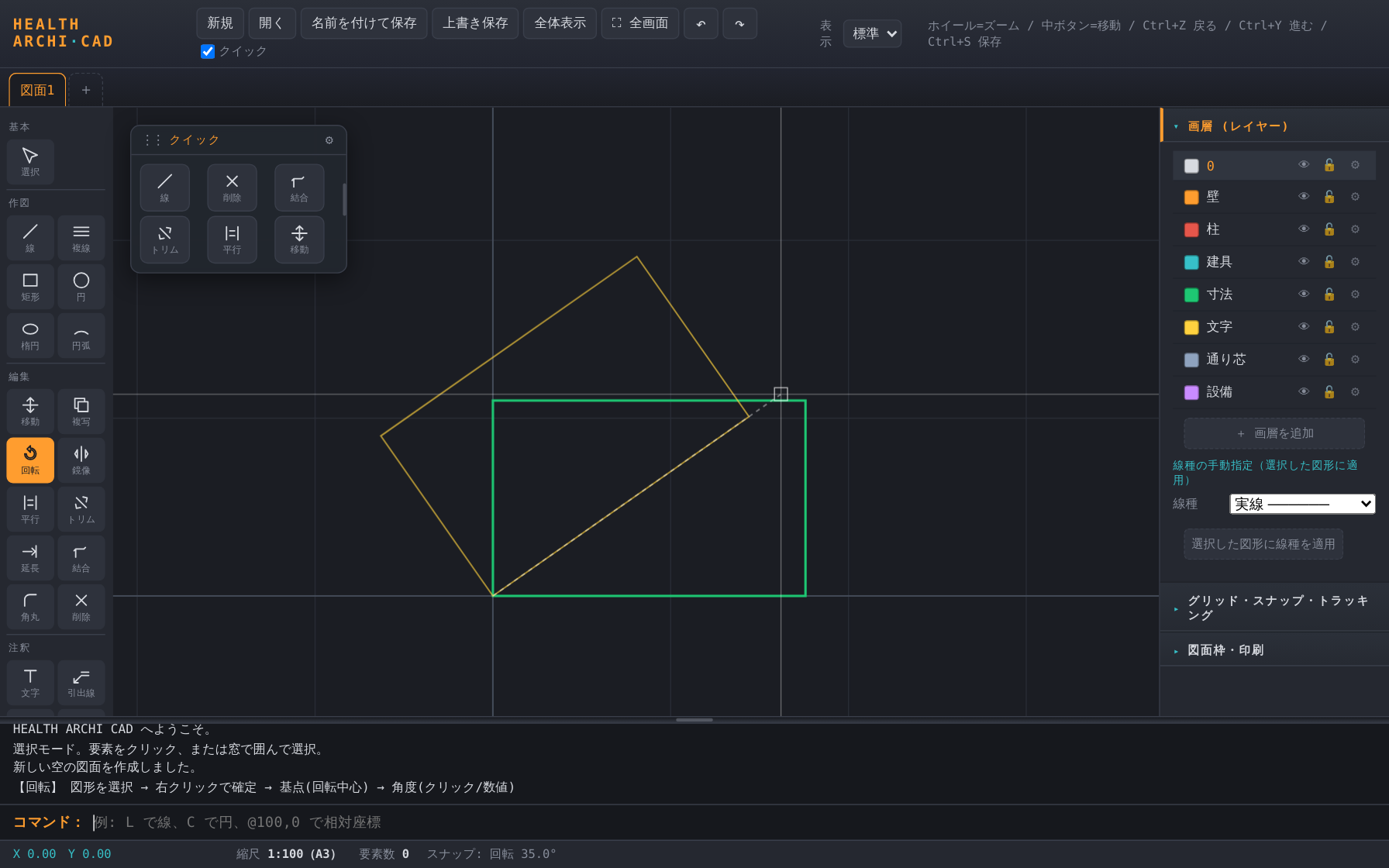Image resolution: width=1389 pixels, height=868 pixels.
Task: Pick the トリム trim tool in left toolbar
Action: [x=81, y=508]
